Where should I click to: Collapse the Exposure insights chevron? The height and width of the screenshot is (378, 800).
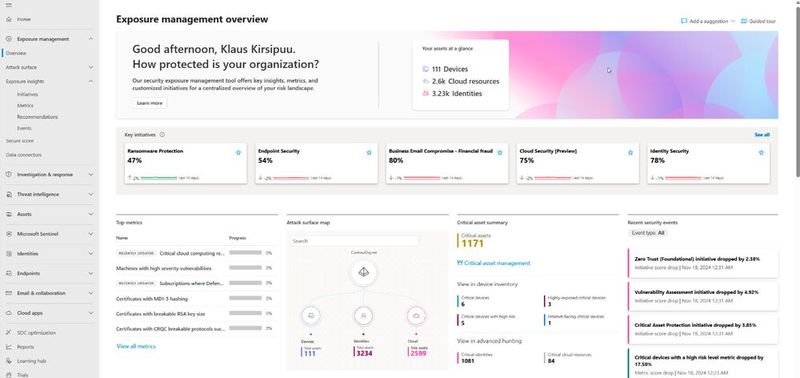(x=91, y=81)
